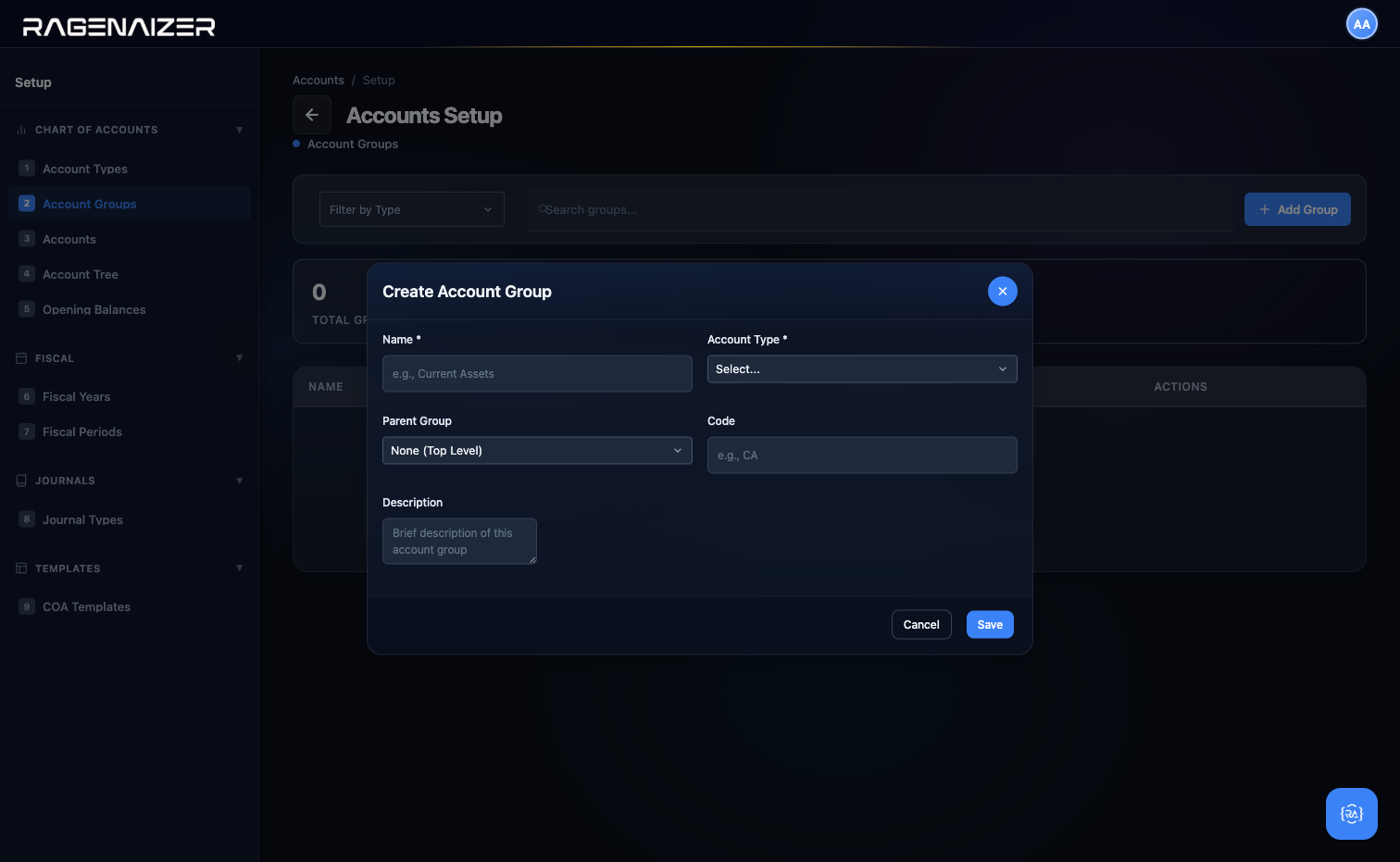The image size is (1400, 862).
Task: Click the Add Group button
Action: coord(1297,209)
